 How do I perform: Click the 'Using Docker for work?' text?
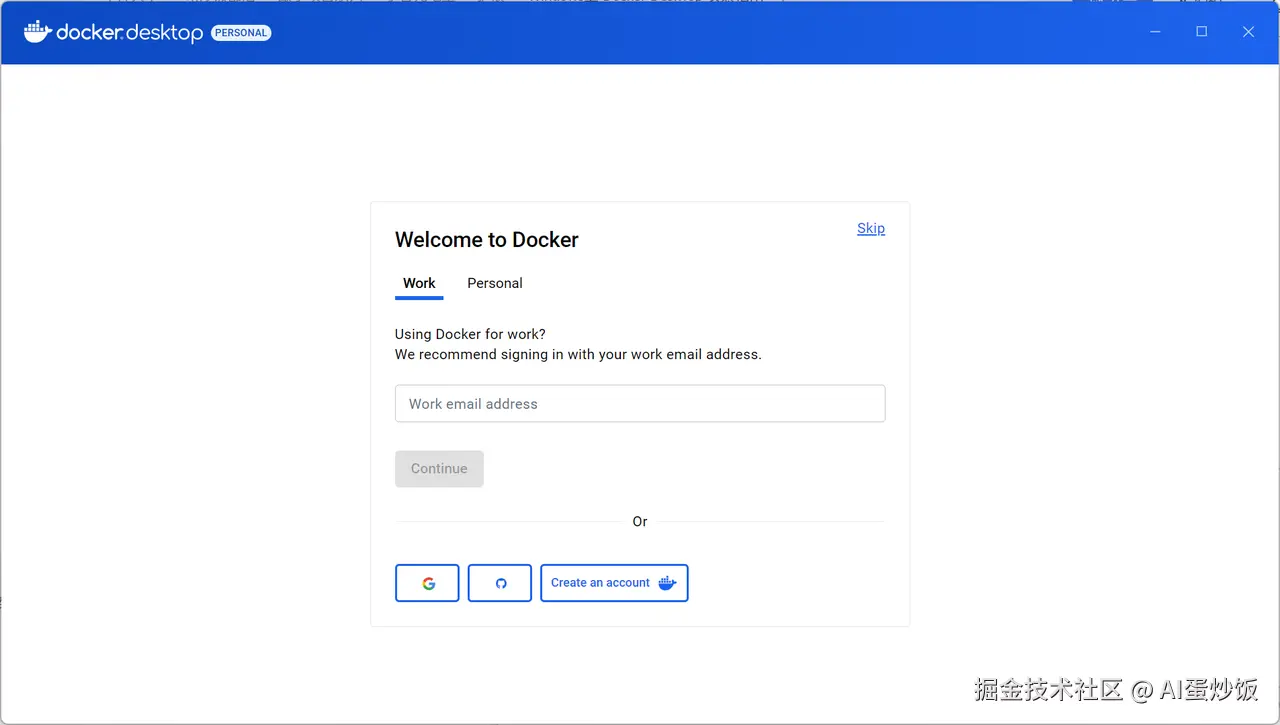pyautogui.click(x=470, y=334)
